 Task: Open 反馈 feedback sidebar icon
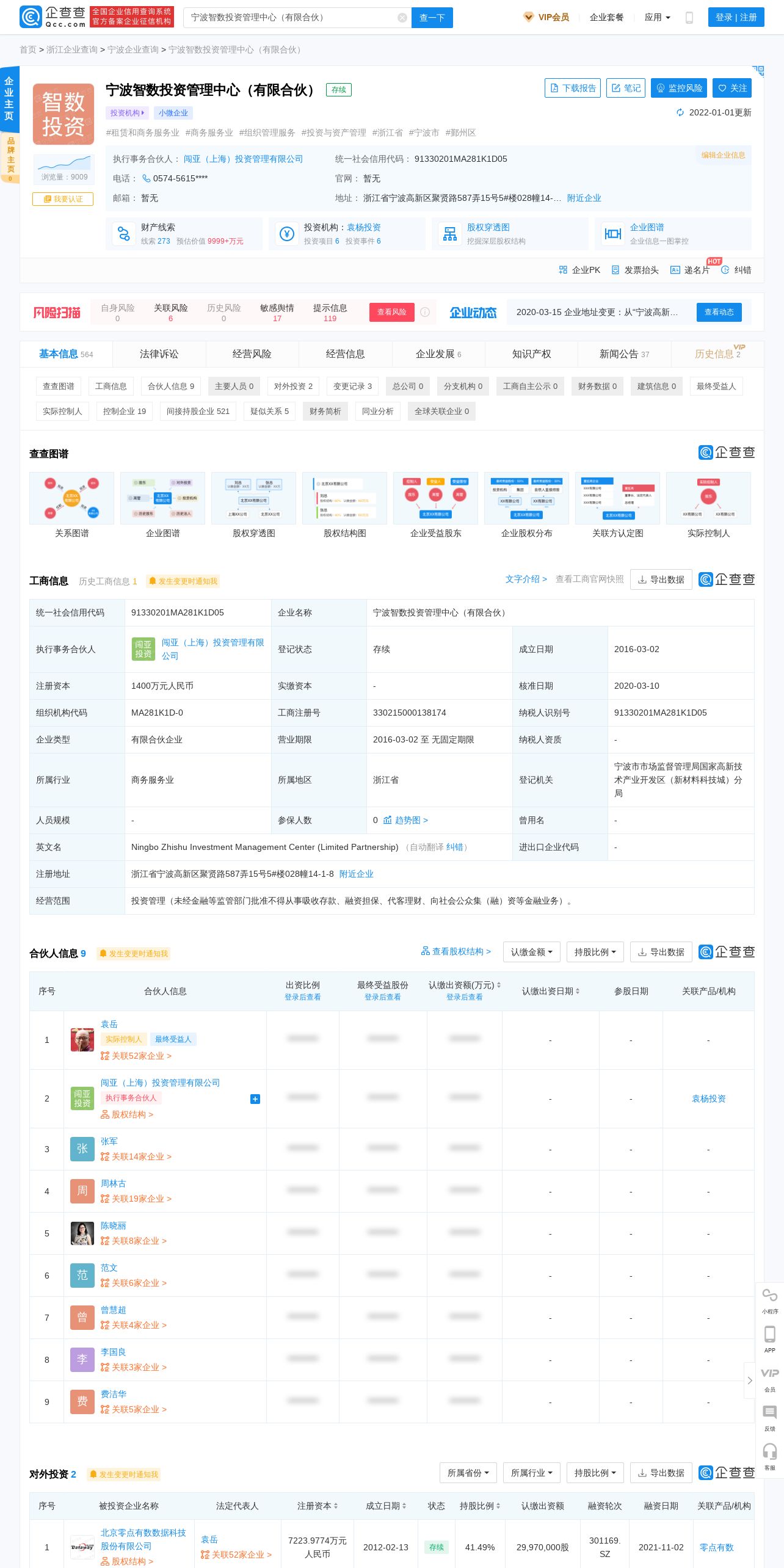pos(770,1417)
